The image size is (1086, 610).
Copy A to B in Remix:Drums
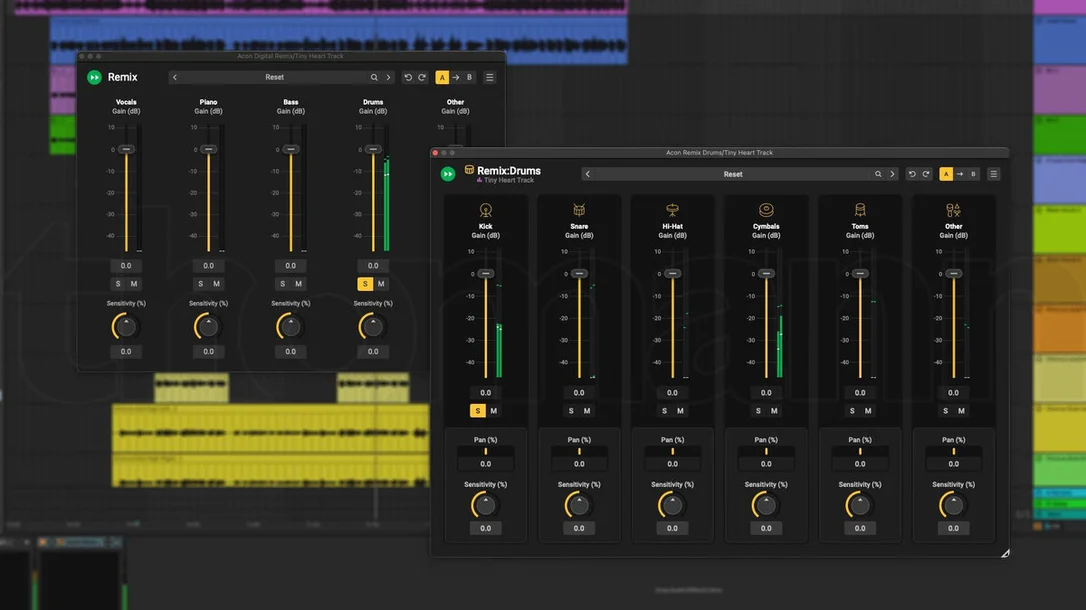click(959, 174)
